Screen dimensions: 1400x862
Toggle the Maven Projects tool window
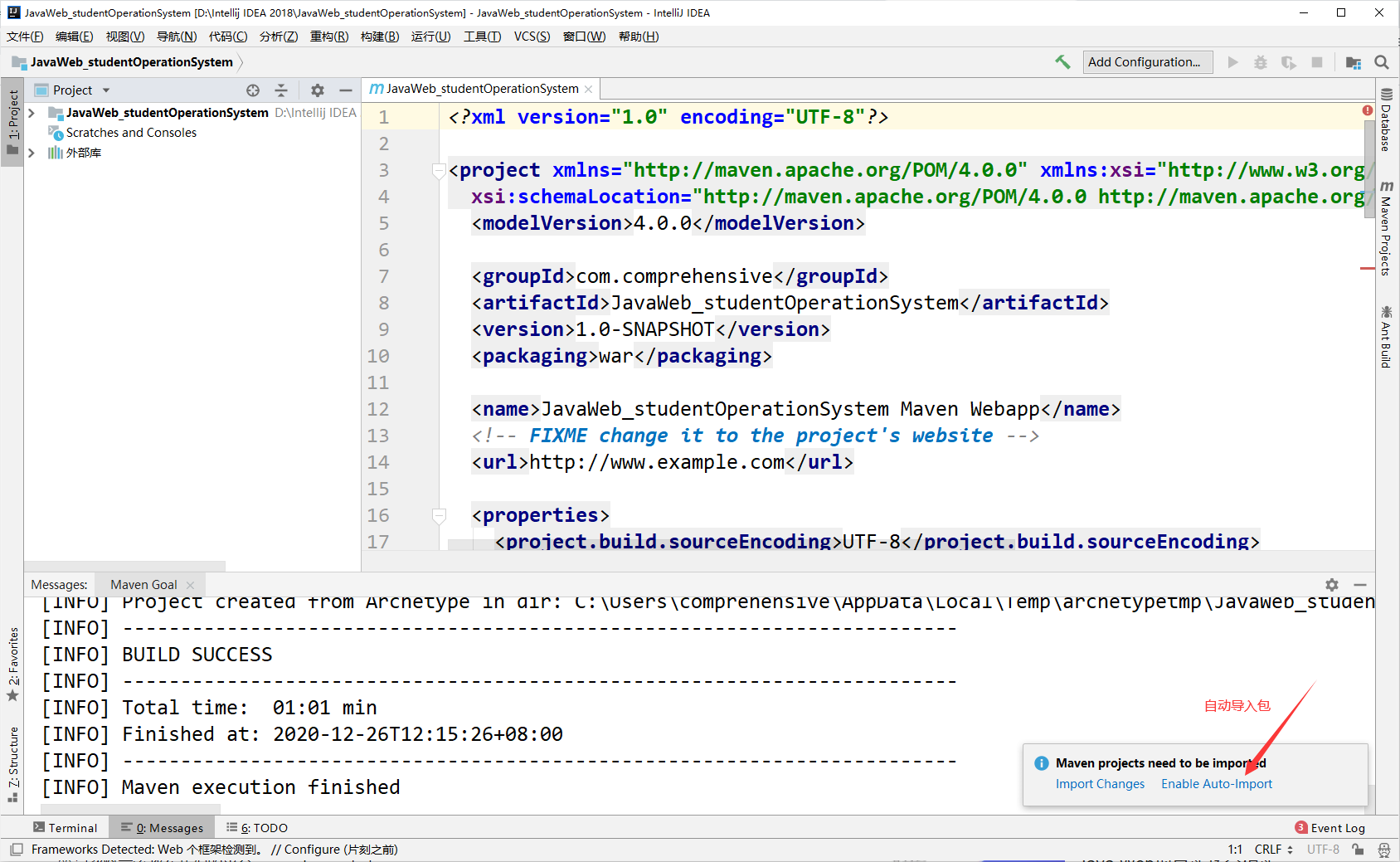coord(1386,228)
